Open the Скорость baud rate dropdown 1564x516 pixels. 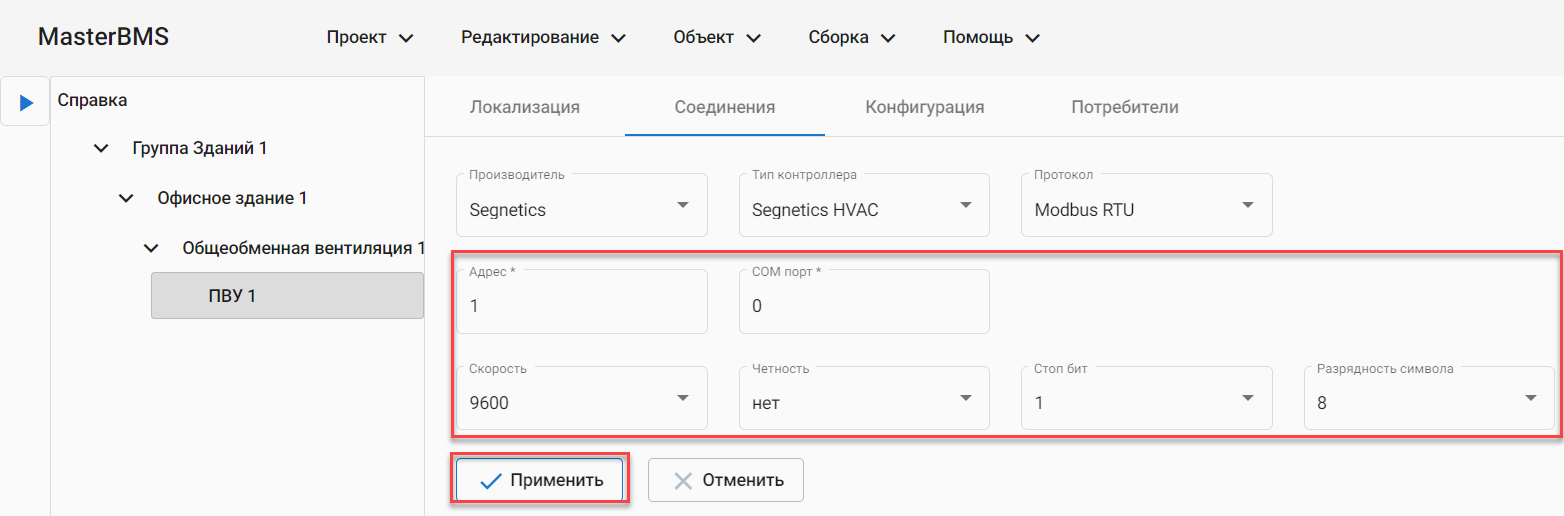[x=581, y=399]
